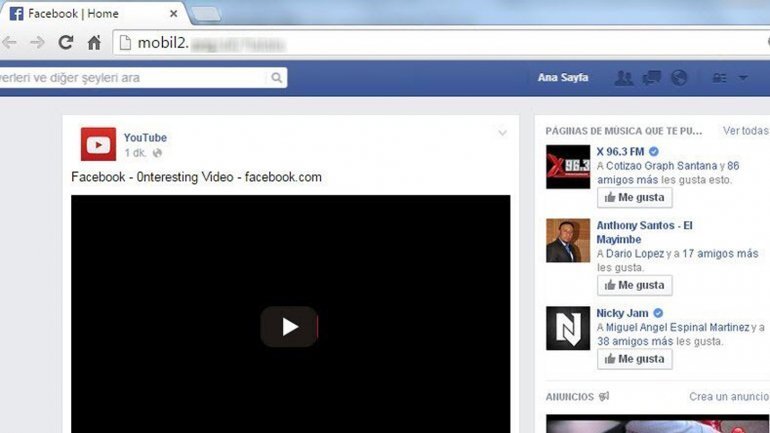Viewport: 770px width, 433px height.
Task: Click the YouTube page logo in post
Action: coord(98,144)
